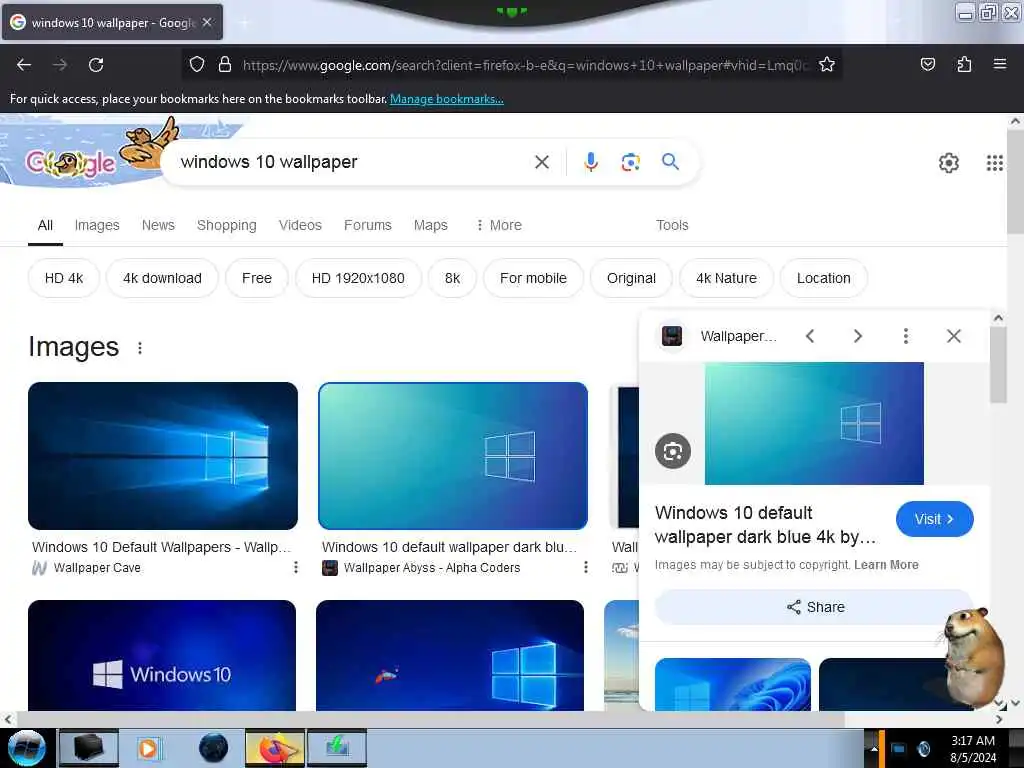
Task: Open Google quick settings gear
Action: (948, 163)
